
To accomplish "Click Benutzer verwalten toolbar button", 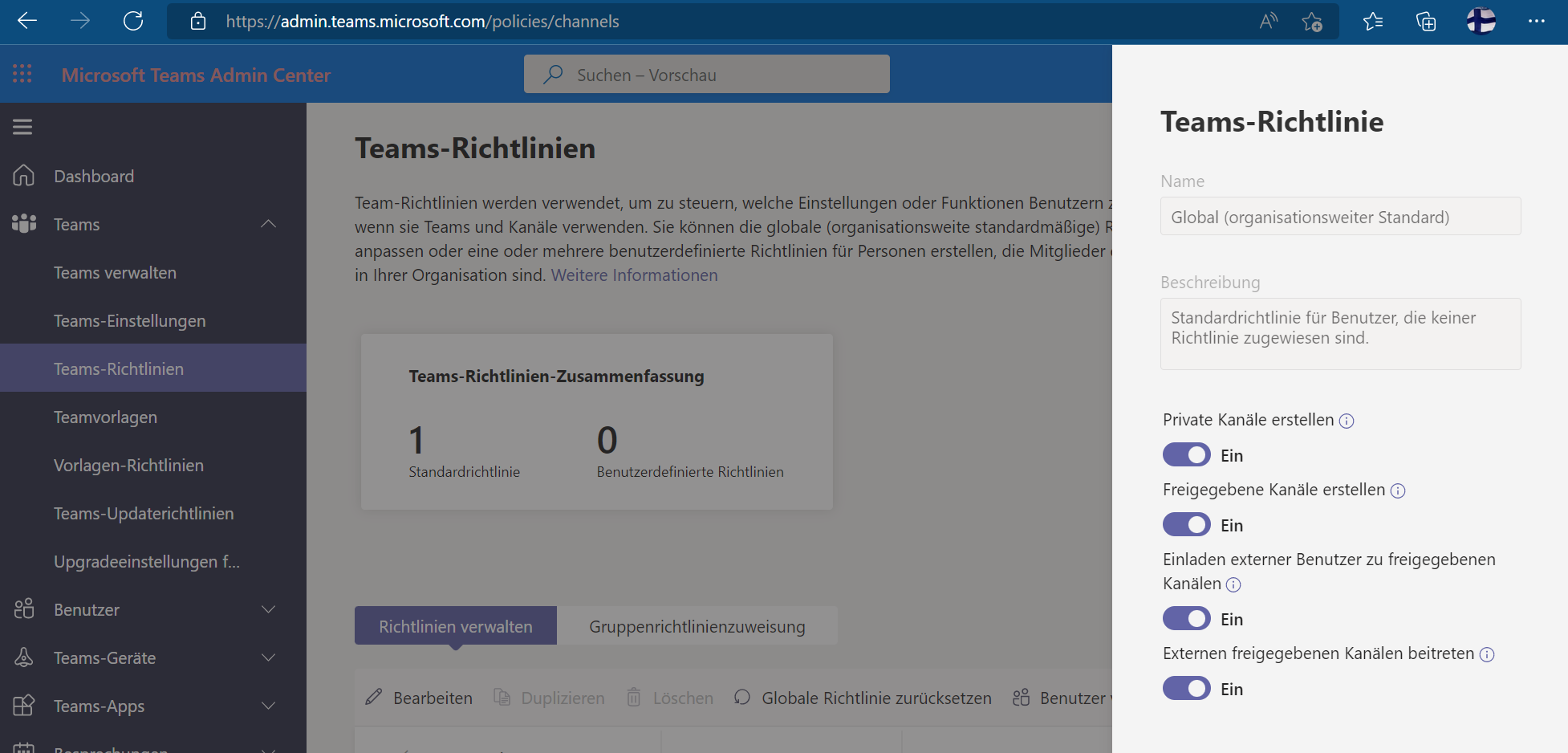I will (x=1062, y=698).
